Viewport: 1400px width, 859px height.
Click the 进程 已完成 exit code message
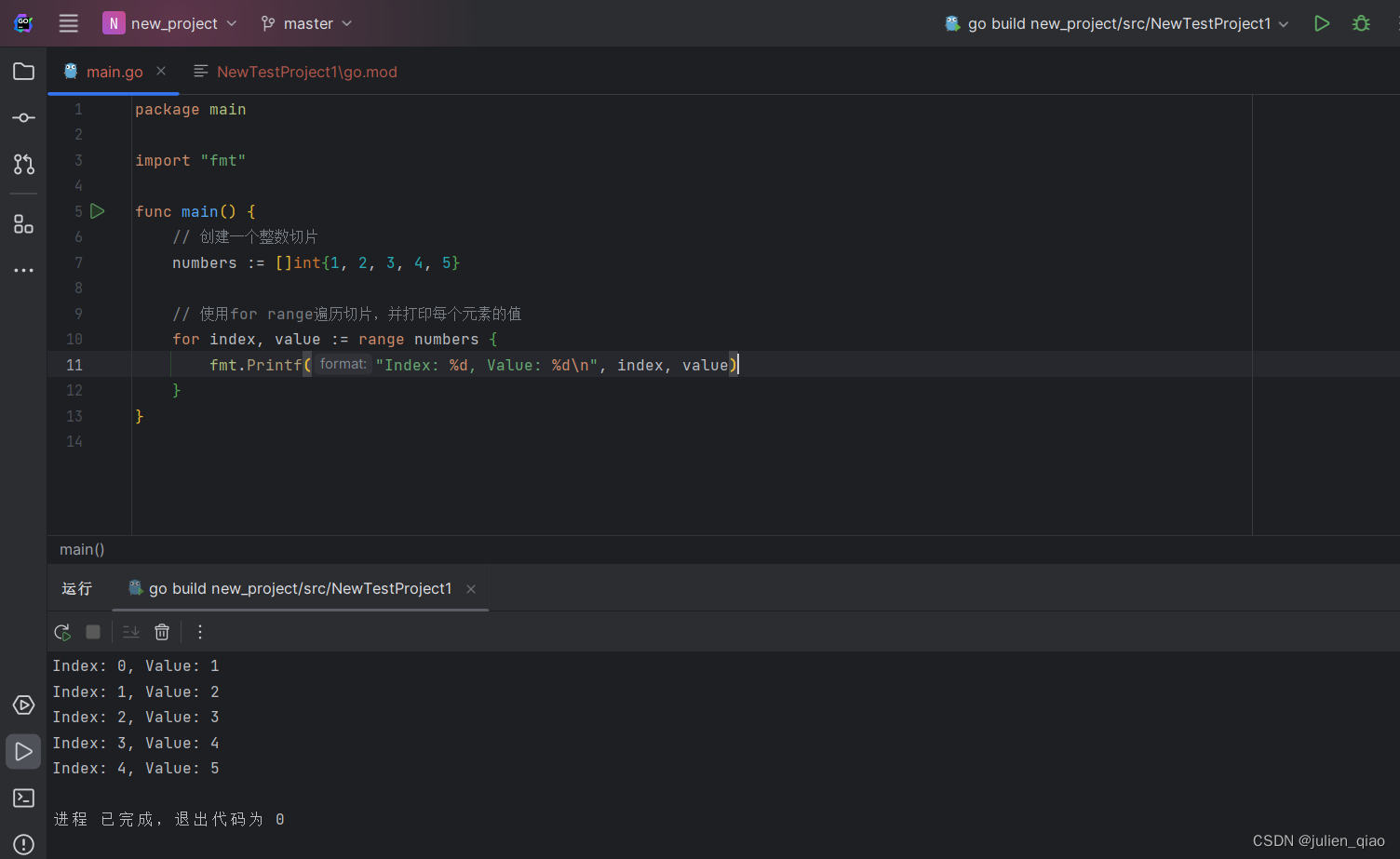[169, 819]
